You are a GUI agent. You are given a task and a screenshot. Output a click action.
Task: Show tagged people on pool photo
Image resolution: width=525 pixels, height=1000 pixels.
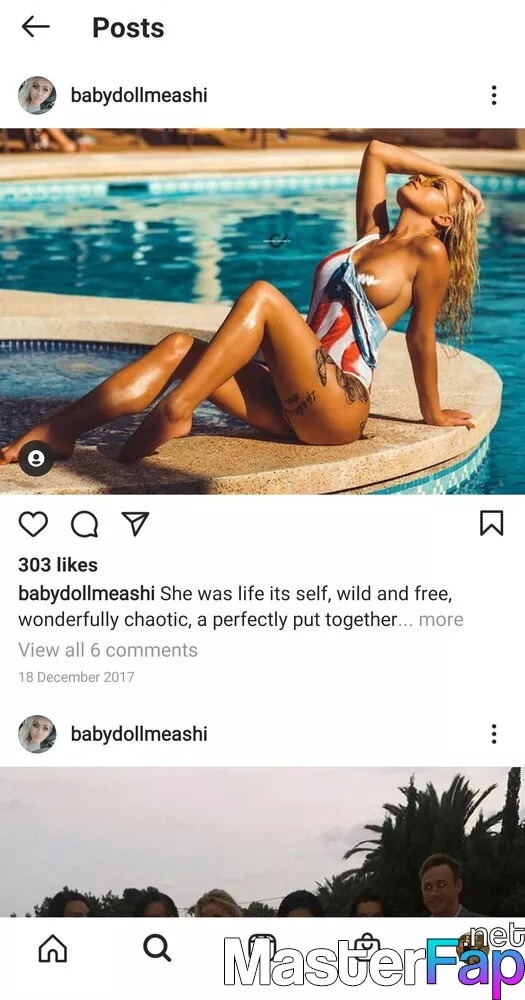pos(36,458)
